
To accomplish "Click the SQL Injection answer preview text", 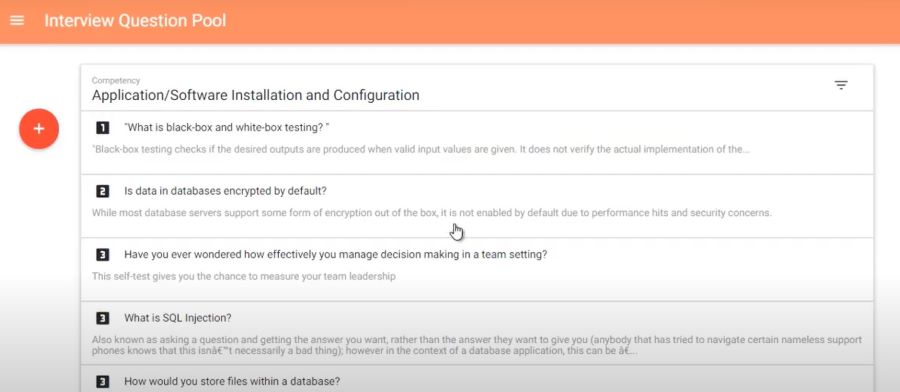I will point(477,346).
